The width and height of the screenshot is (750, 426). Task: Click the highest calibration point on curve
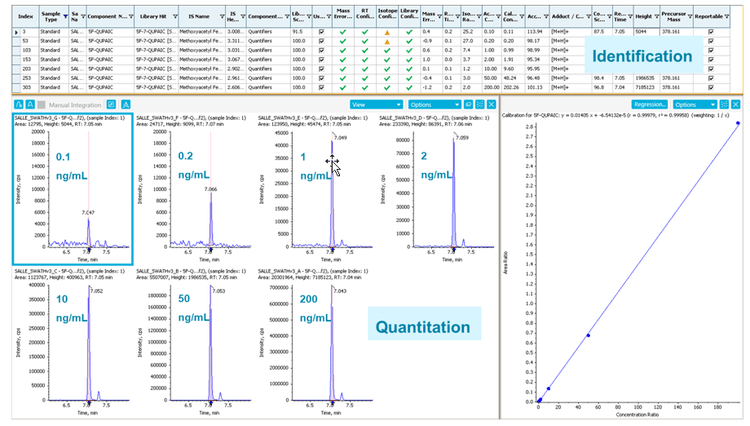(x=737, y=123)
